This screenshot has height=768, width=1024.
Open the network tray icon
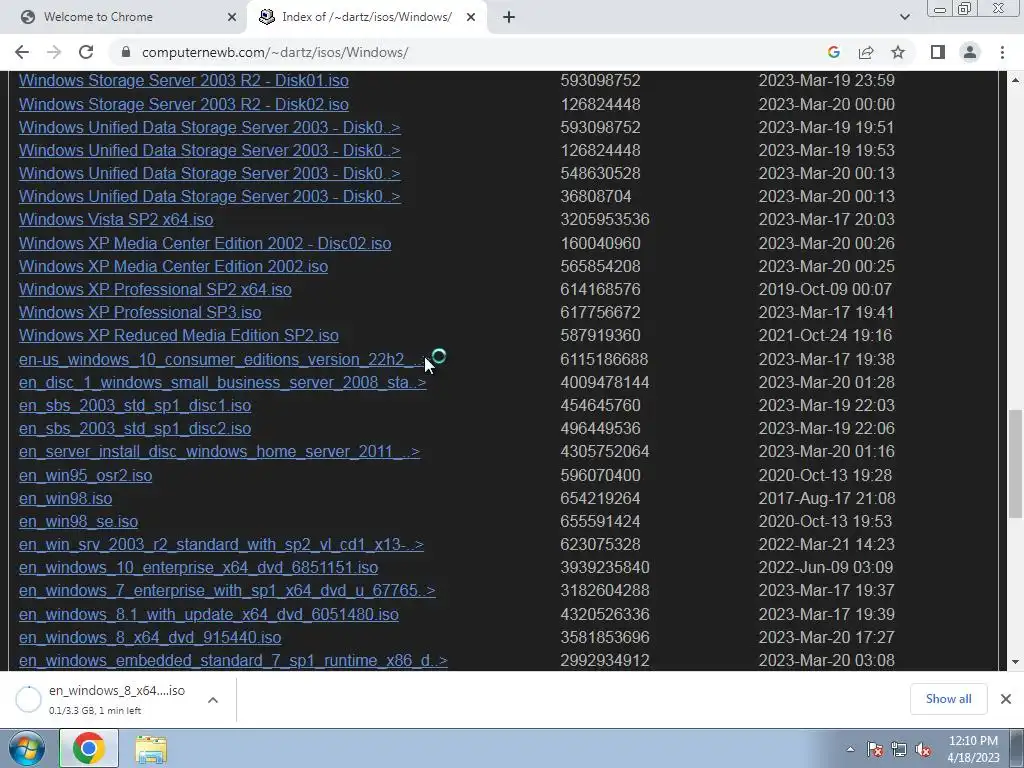pos(899,750)
